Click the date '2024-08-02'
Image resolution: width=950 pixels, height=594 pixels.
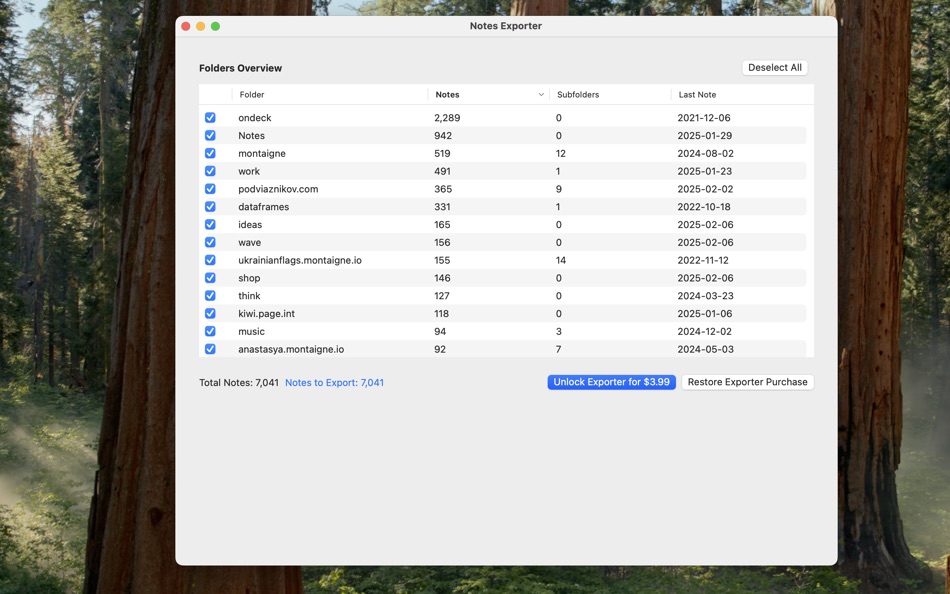pos(705,153)
